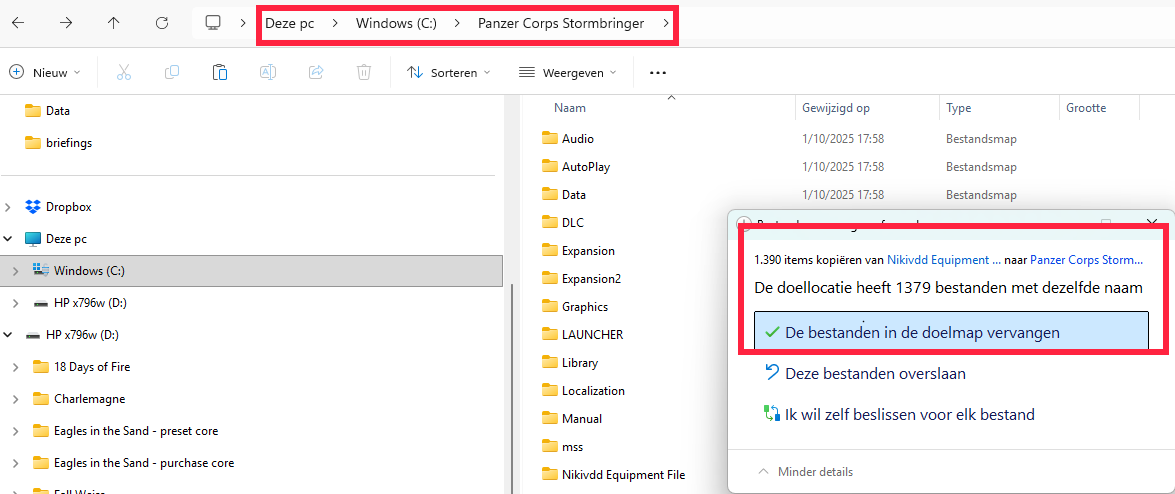Click the Delete trash bin icon
Viewport: 1175px width, 494px height.
click(364, 72)
